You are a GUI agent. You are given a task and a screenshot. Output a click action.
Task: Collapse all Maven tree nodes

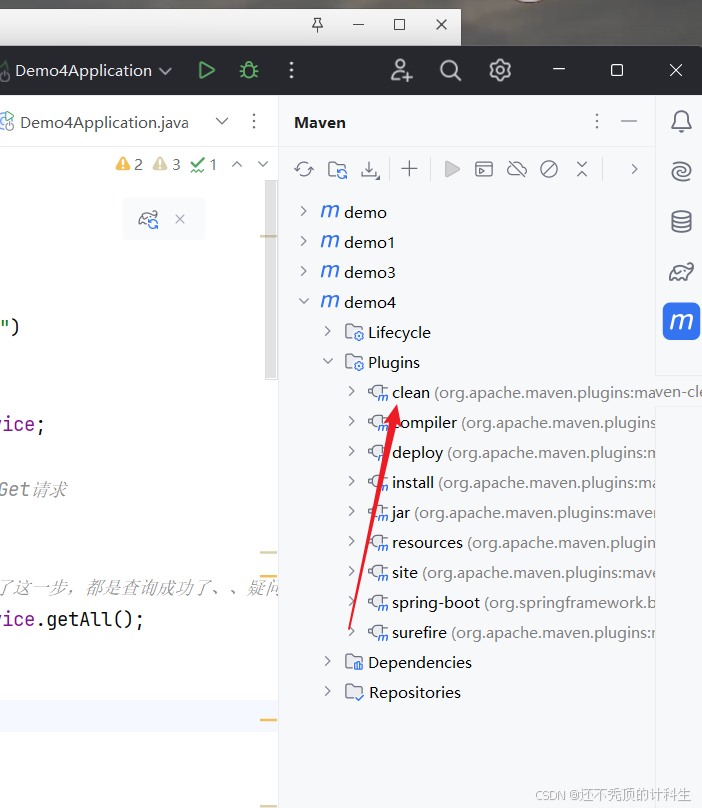pos(582,169)
